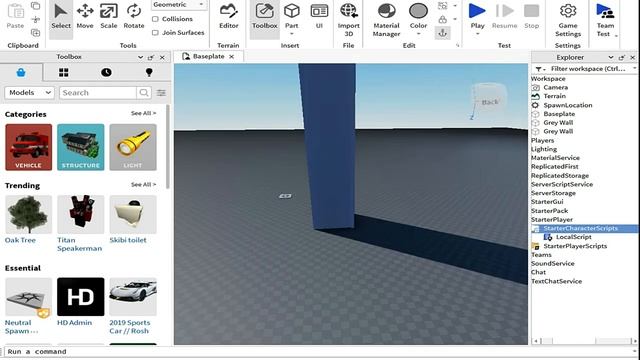Image resolution: width=640 pixels, height=360 pixels.
Task: Select Camera in Explorer
Action: pyautogui.click(x=555, y=87)
